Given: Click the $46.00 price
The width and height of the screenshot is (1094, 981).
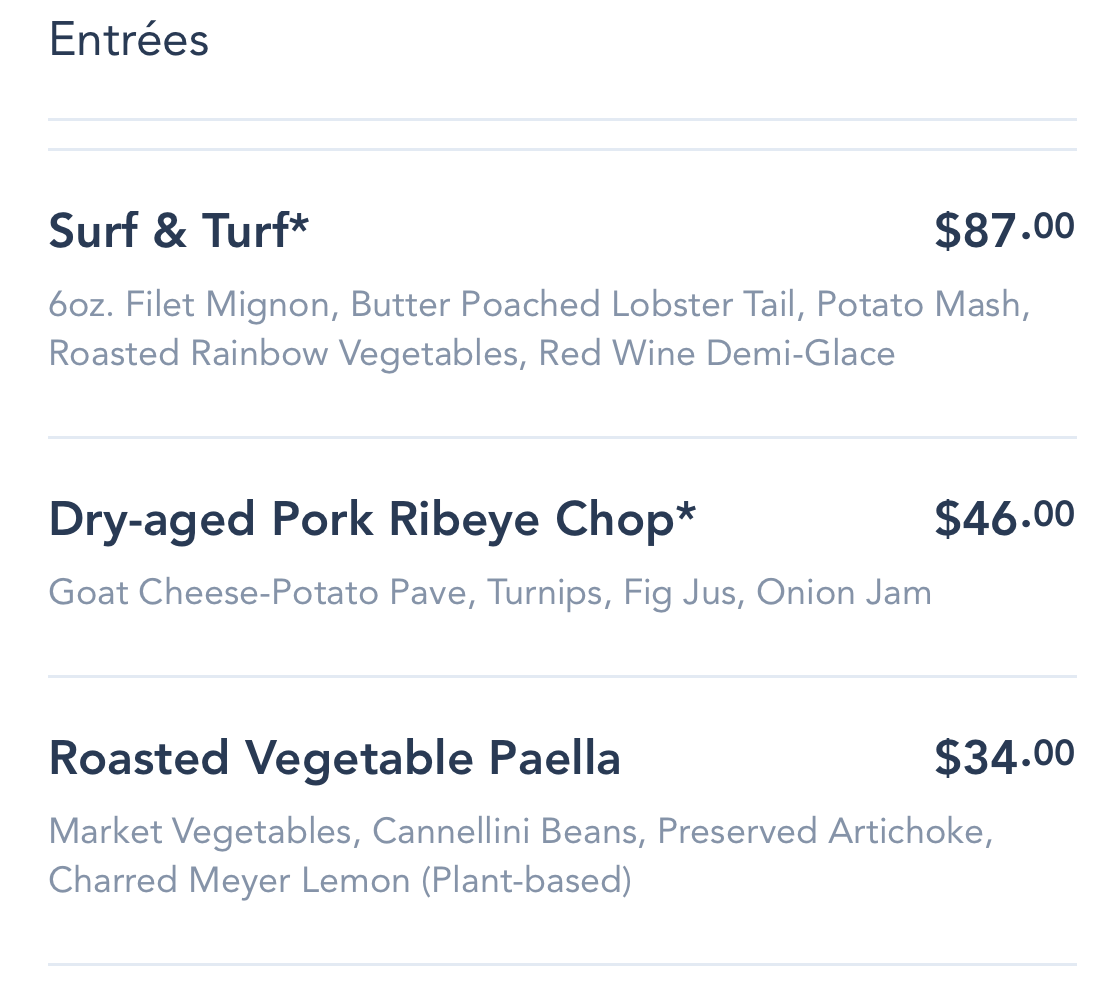Looking at the screenshot, I should pyautogui.click(x=1003, y=518).
